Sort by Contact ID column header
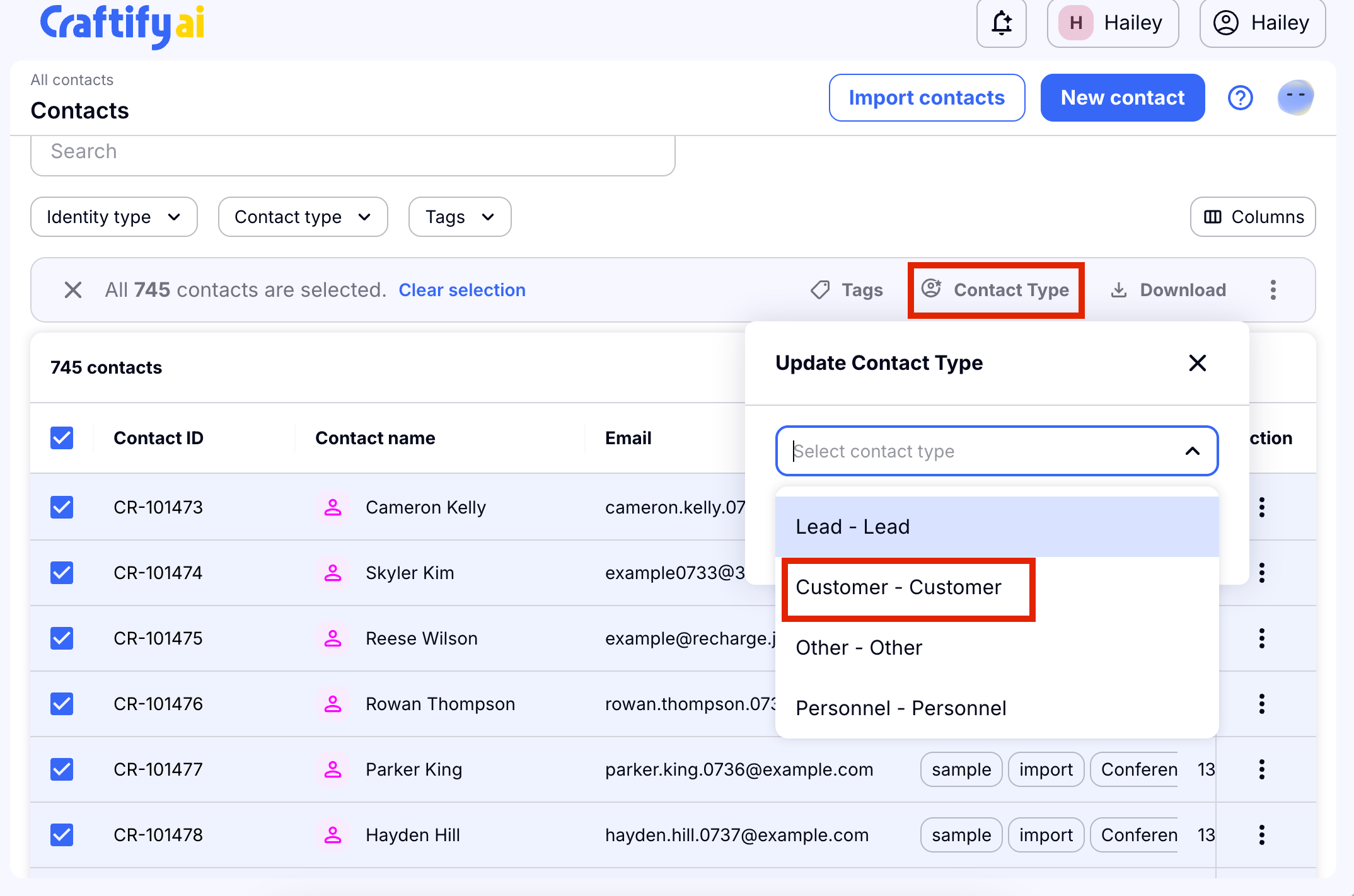 tap(158, 438)
